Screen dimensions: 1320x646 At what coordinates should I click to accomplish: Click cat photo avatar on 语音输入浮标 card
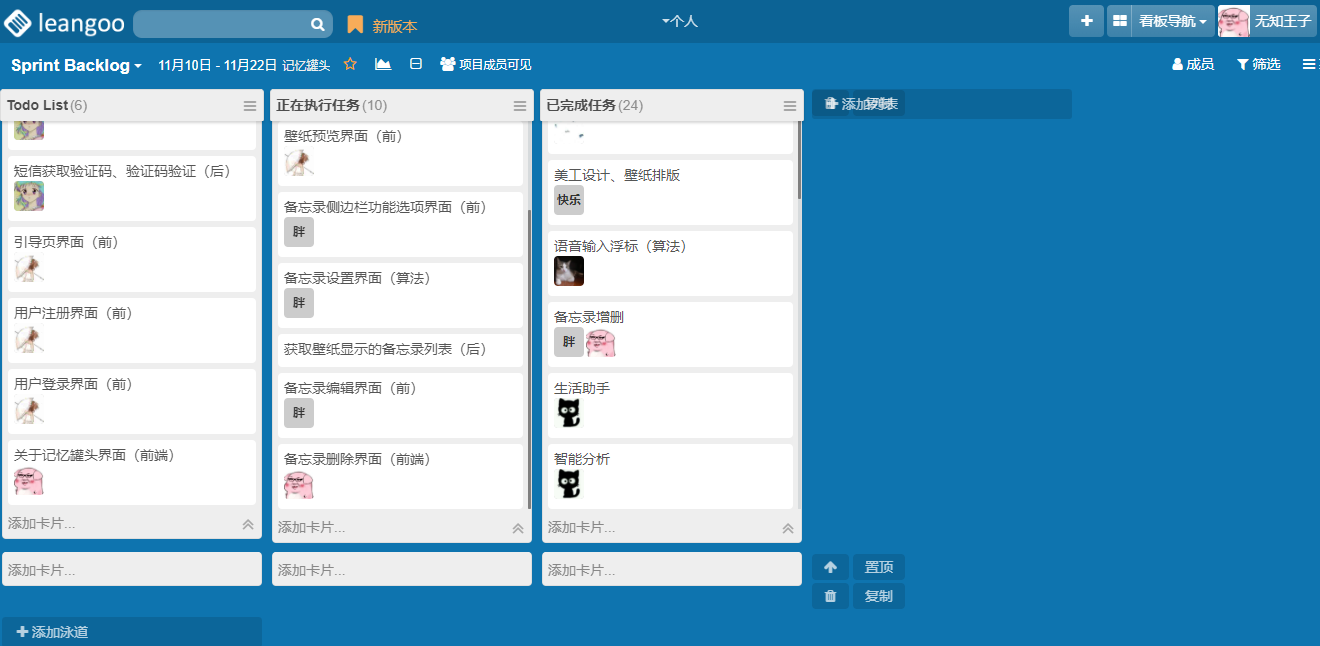pos(569,271)
